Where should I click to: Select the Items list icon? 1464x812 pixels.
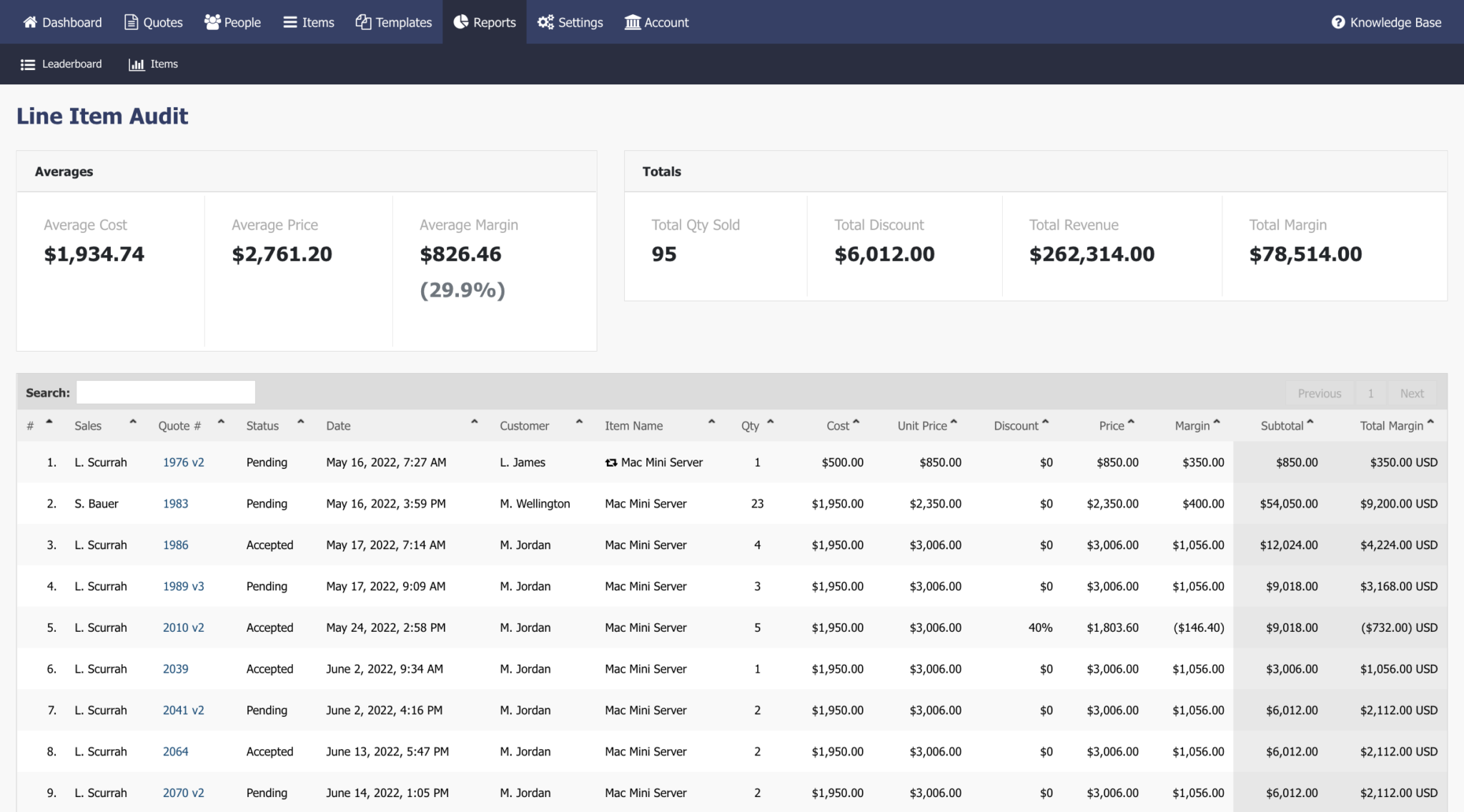(289, 22)
